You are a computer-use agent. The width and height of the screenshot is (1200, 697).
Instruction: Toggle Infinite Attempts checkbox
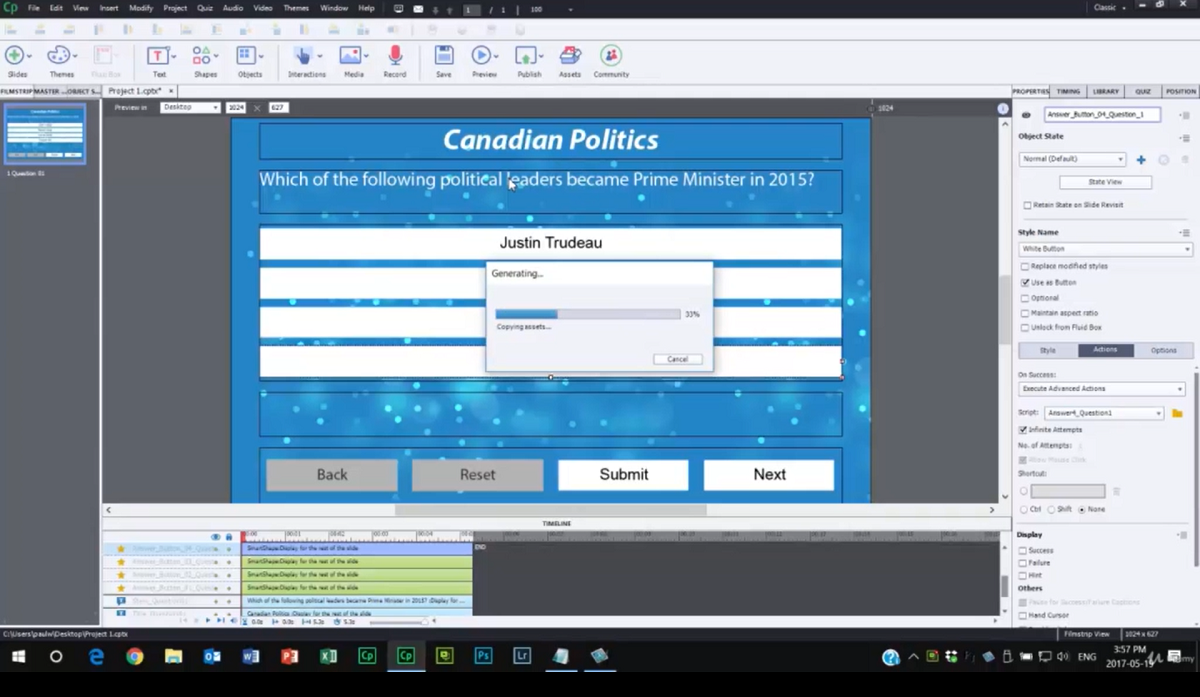[x=1023, y=430]
